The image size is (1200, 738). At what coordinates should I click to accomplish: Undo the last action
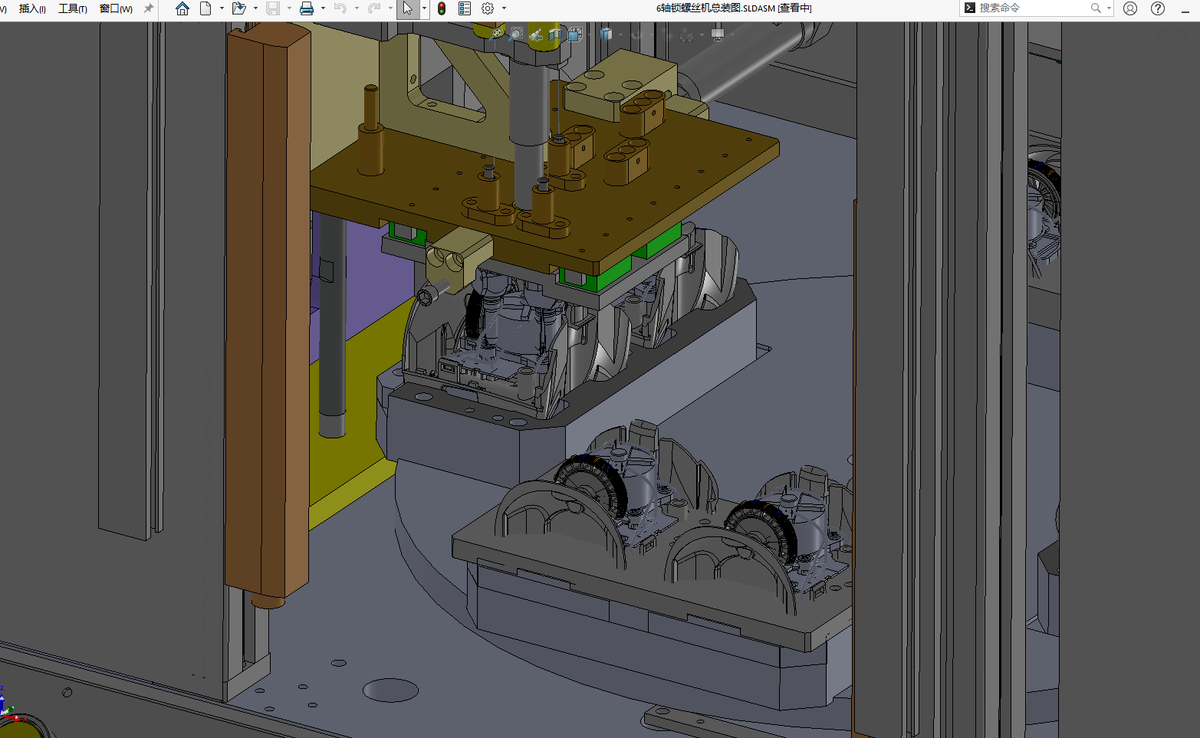click(340, 8)
